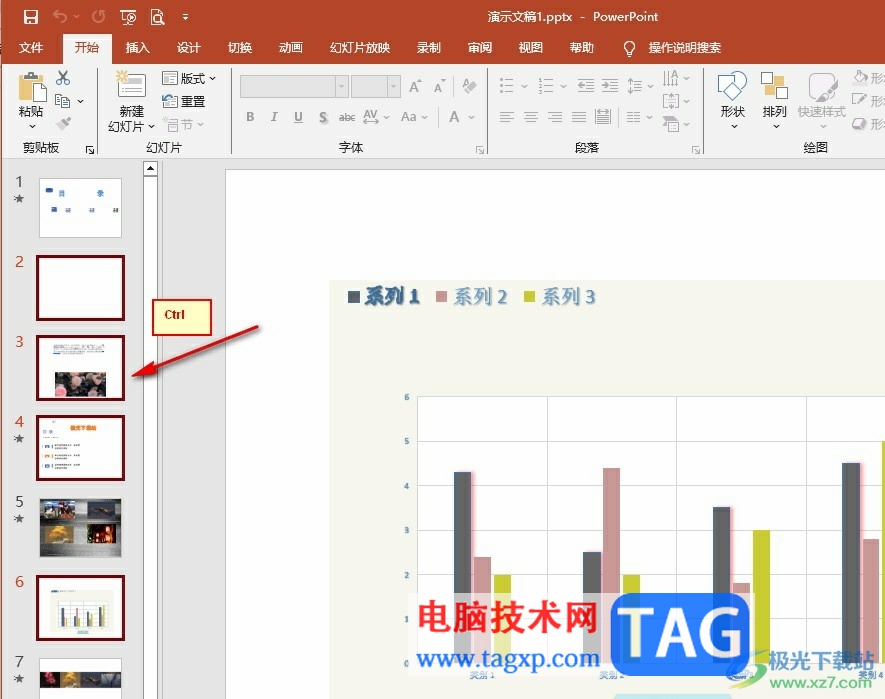Click the line spacing icon
The image size is (885, 699).
[x=635, y=86]
